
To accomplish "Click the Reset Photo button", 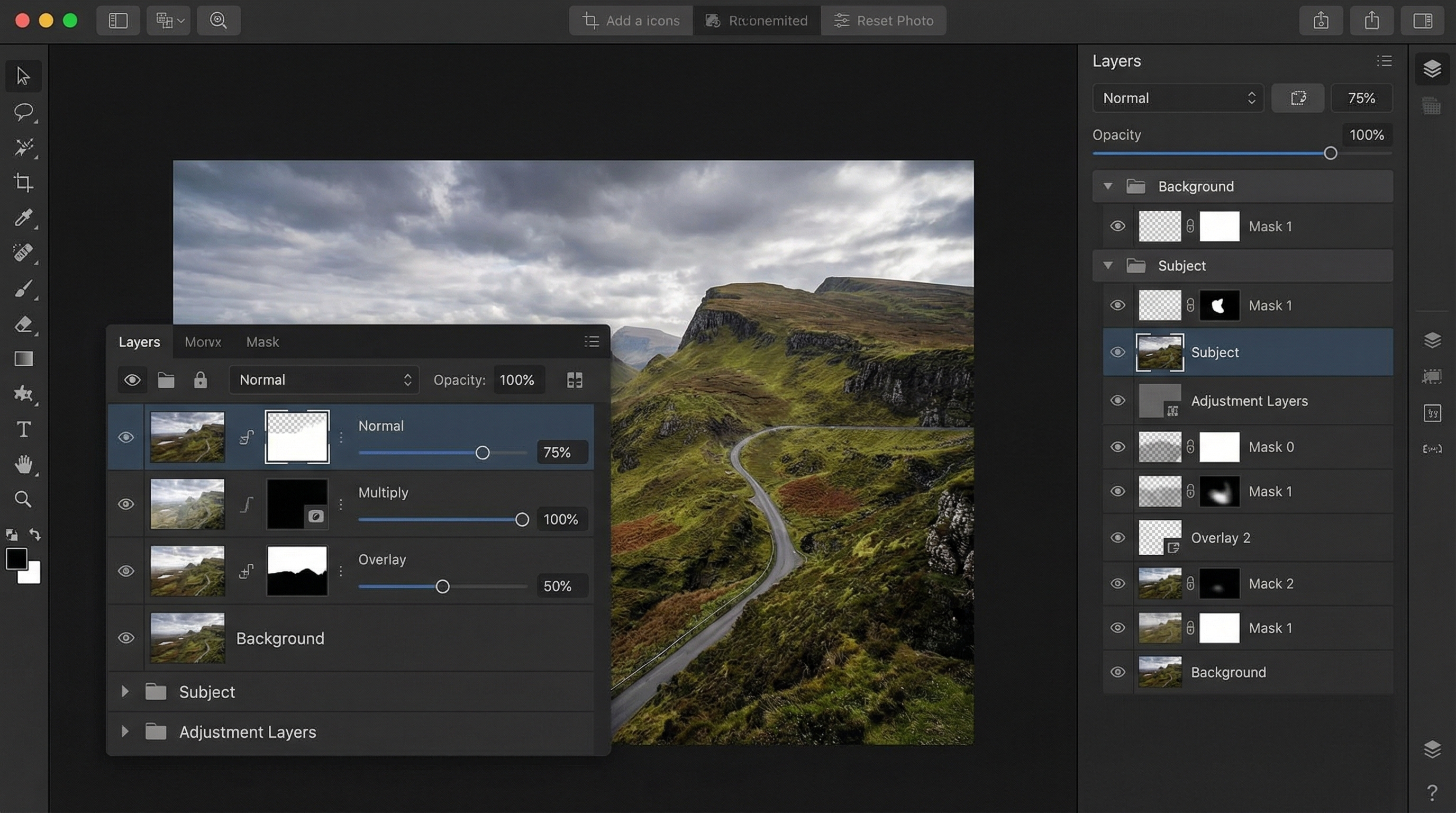I will click(884, 21).
